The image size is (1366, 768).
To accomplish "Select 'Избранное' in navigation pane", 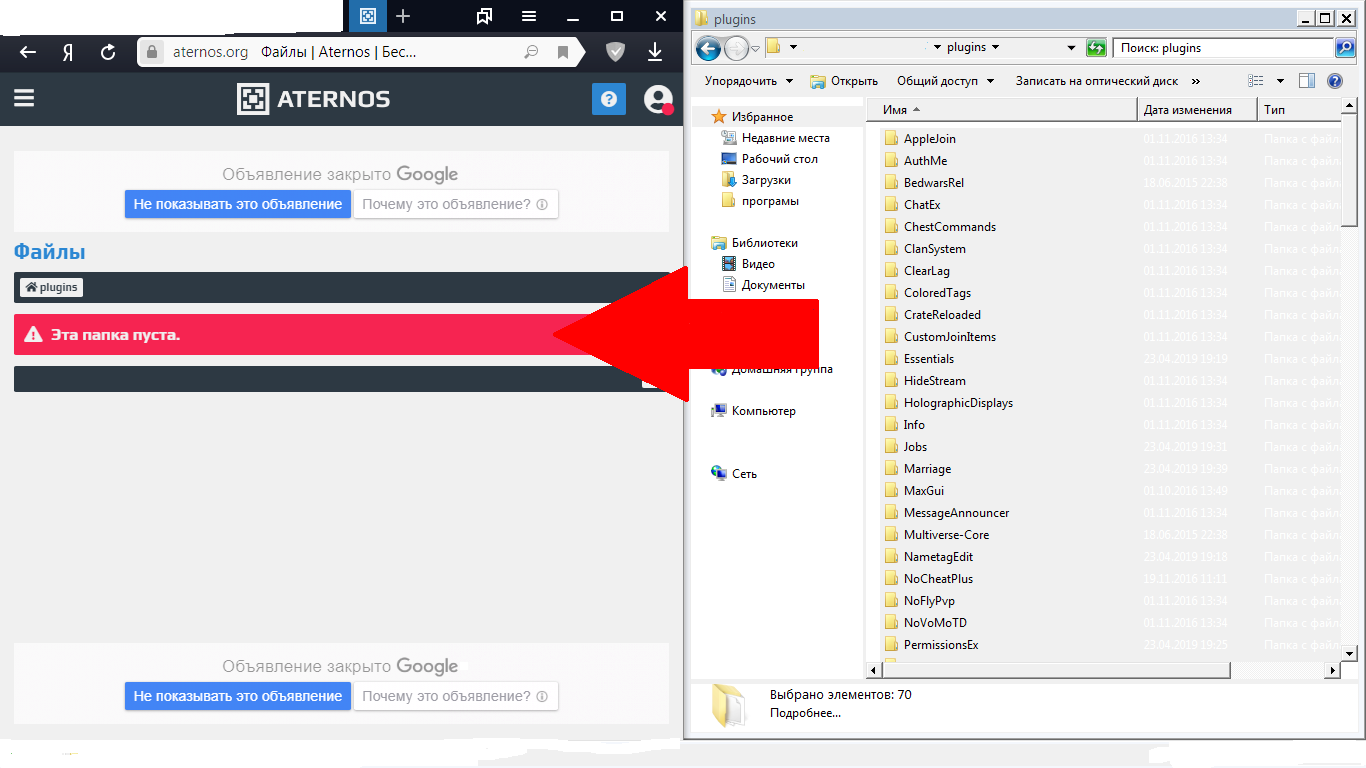I will tap(762, 117).
